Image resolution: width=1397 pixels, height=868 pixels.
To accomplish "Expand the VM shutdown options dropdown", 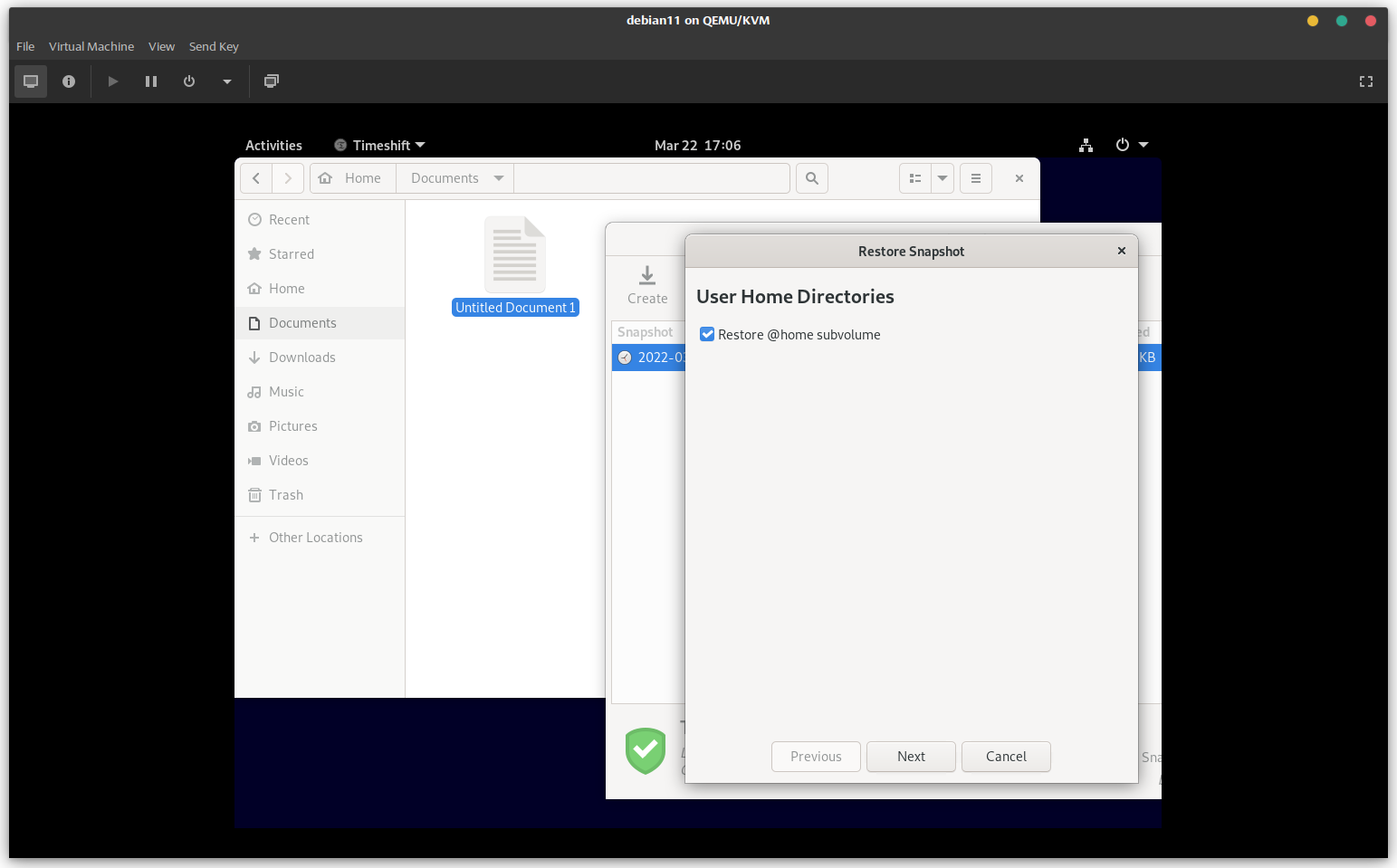I will point(227,81).
